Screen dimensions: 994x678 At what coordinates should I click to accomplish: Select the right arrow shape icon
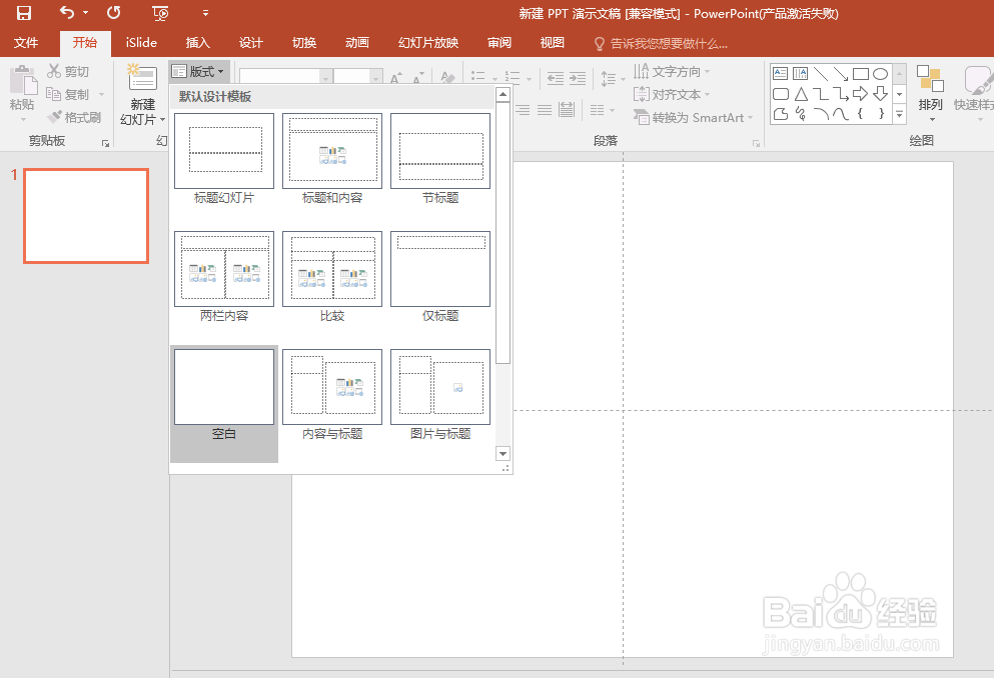coord(860,94)
